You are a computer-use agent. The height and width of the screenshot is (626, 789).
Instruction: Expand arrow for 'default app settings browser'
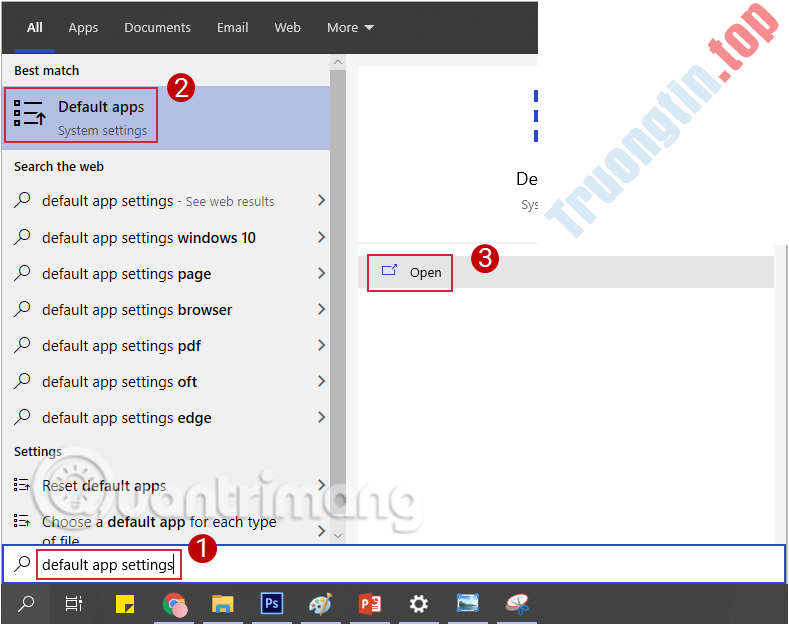(321, 309)
